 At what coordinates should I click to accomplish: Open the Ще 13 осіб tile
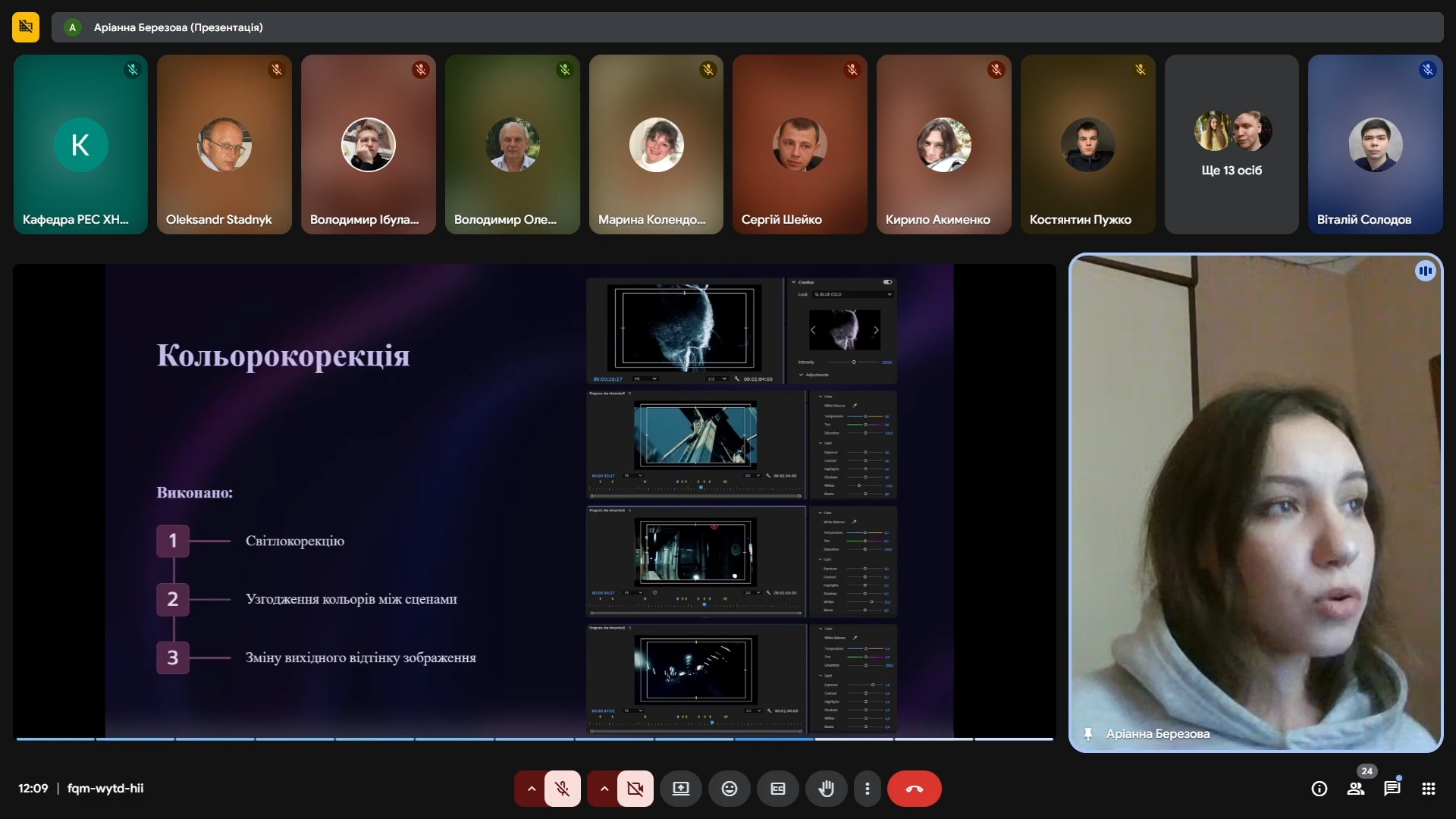point(1231,144)
